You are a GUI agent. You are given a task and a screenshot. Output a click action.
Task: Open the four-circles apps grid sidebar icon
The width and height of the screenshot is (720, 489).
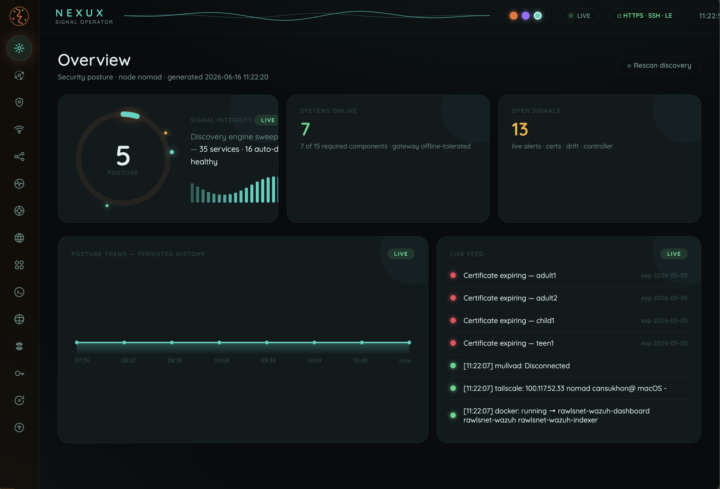pos(19,265)
